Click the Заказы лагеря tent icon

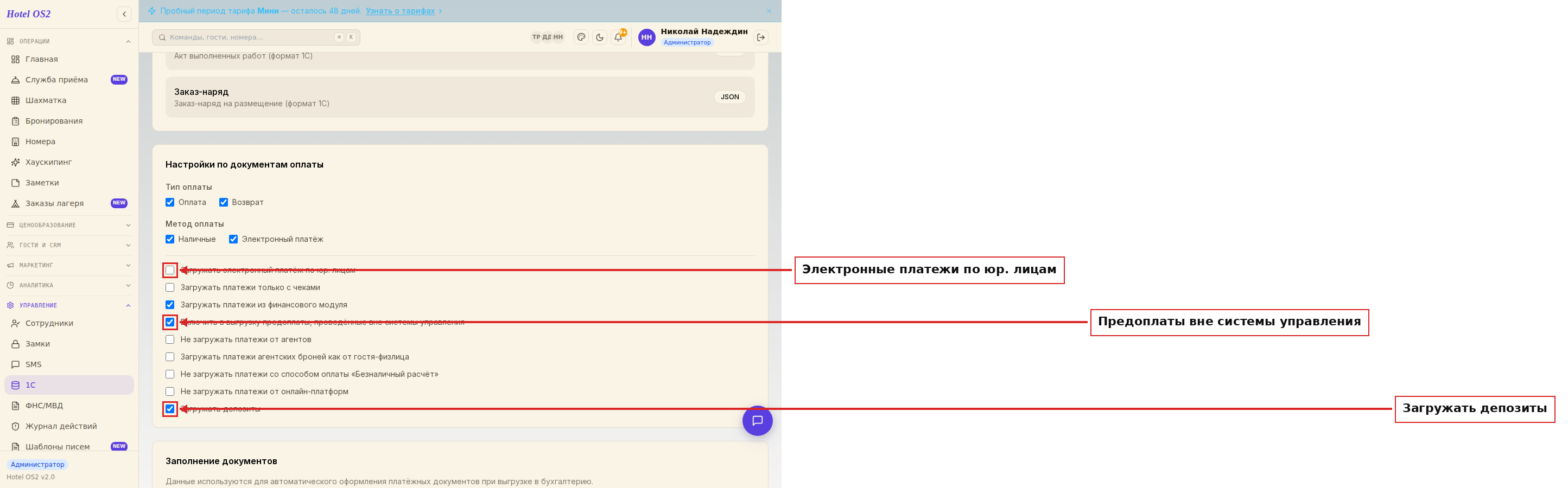click(x=16, y=203)
